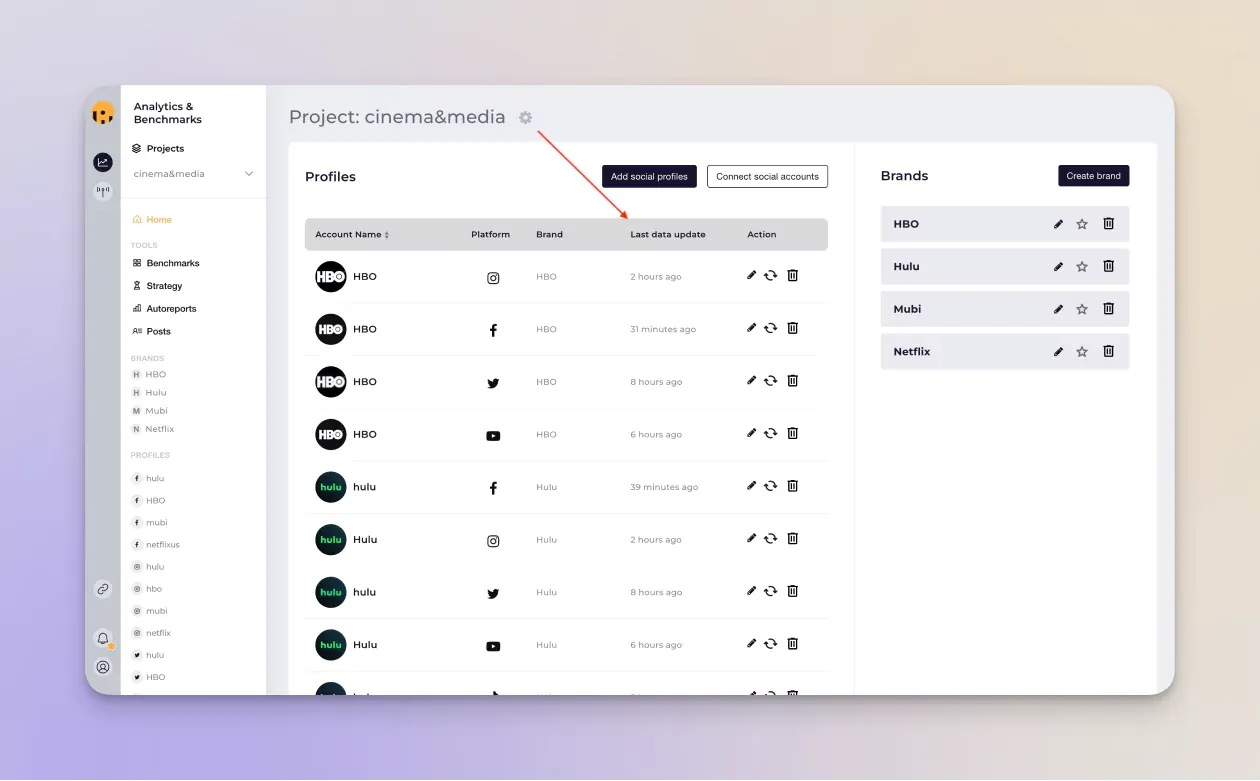Open the Strategy tool
Viewport: 1260px width, 781px height.
[x=158, y=286]
